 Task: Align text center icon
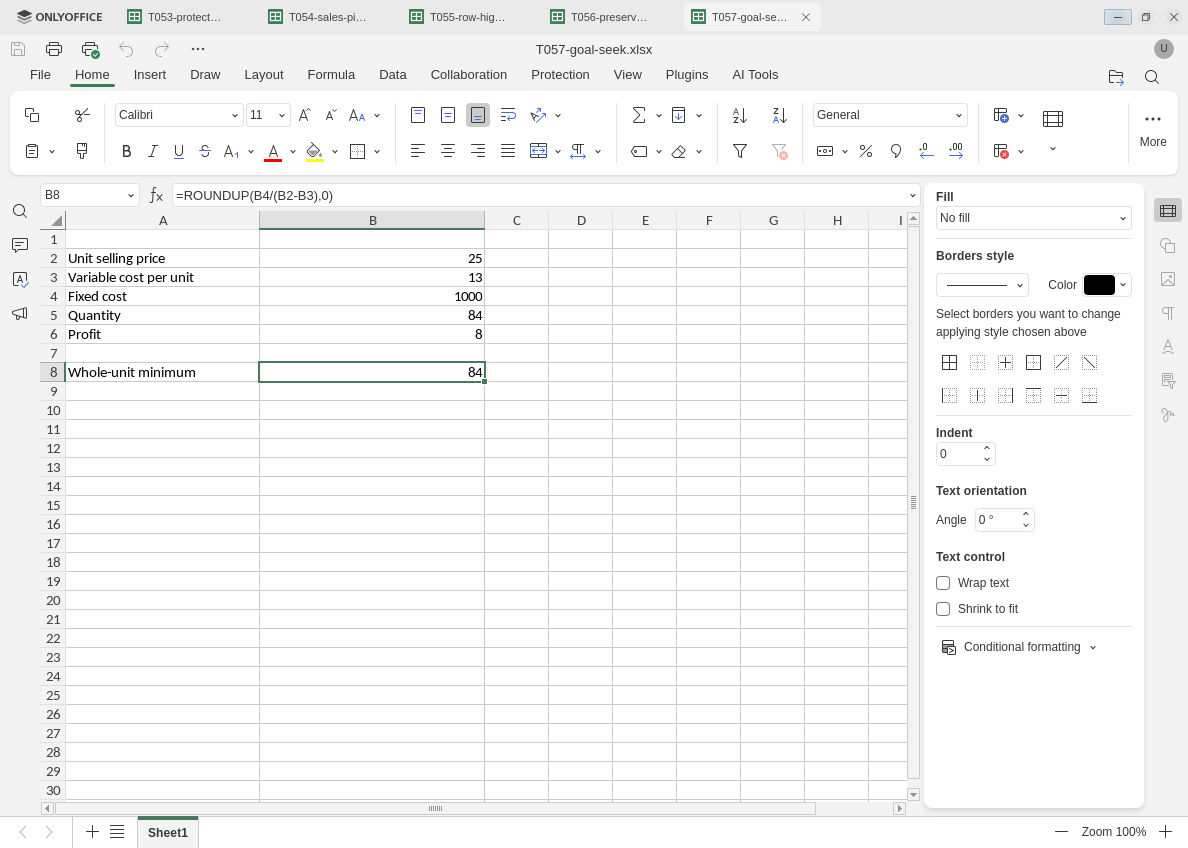(x=448, y=152)
